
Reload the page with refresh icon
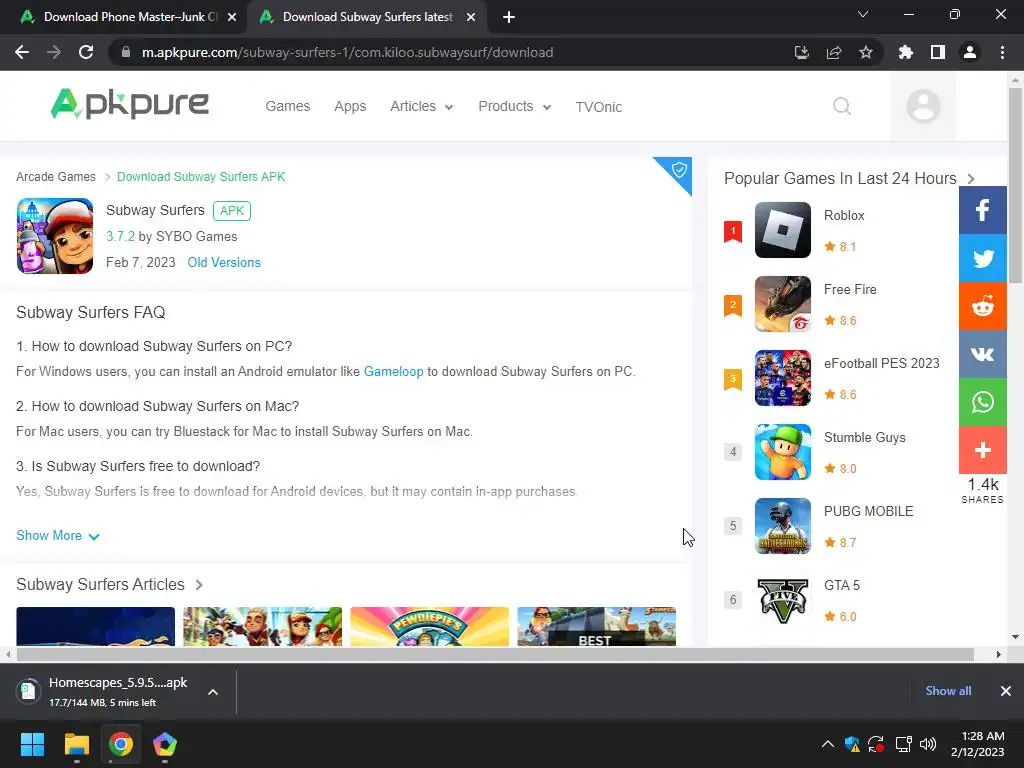(86, 52)
